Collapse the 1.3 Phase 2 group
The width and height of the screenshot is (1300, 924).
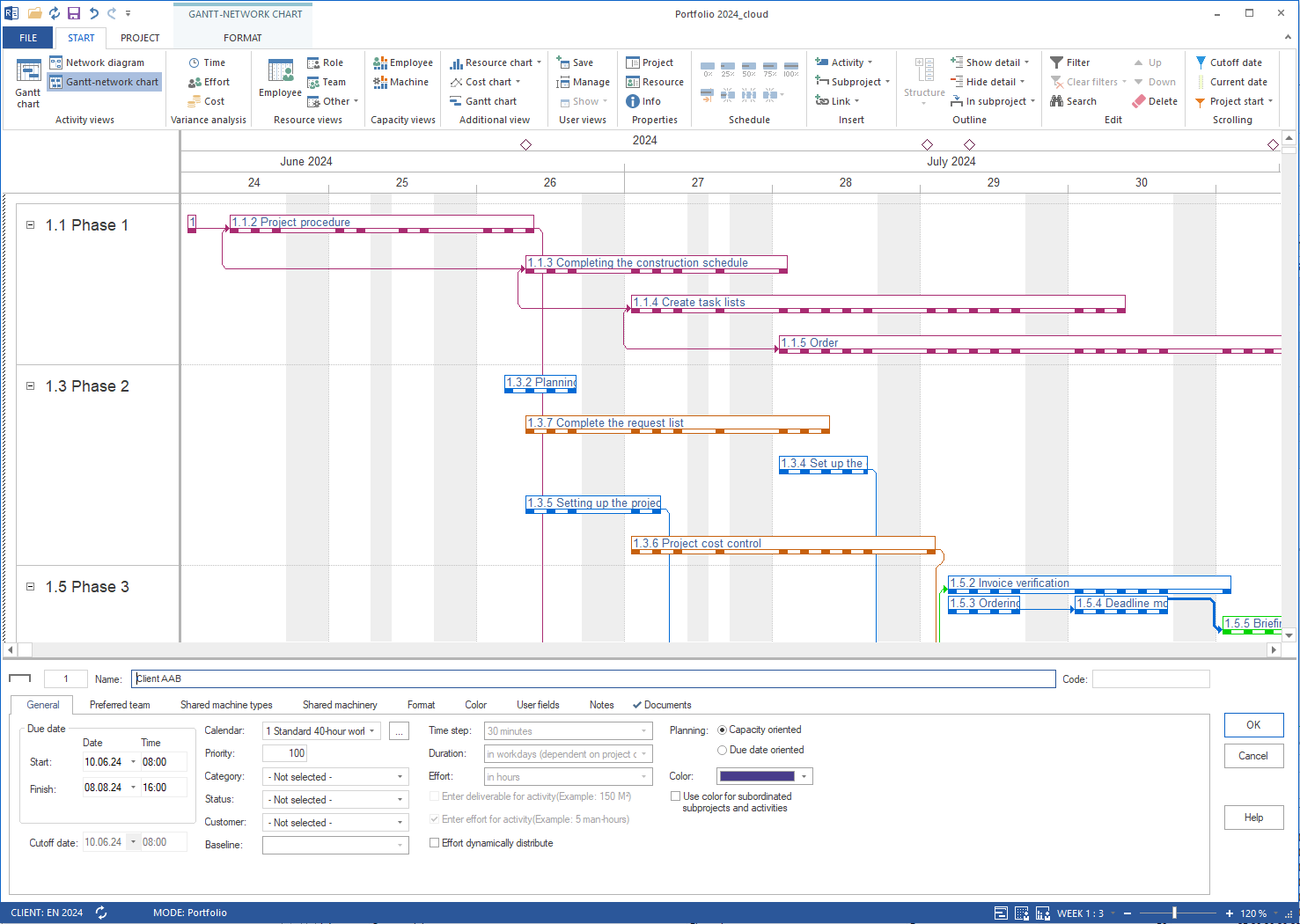(x=30, y=386)
